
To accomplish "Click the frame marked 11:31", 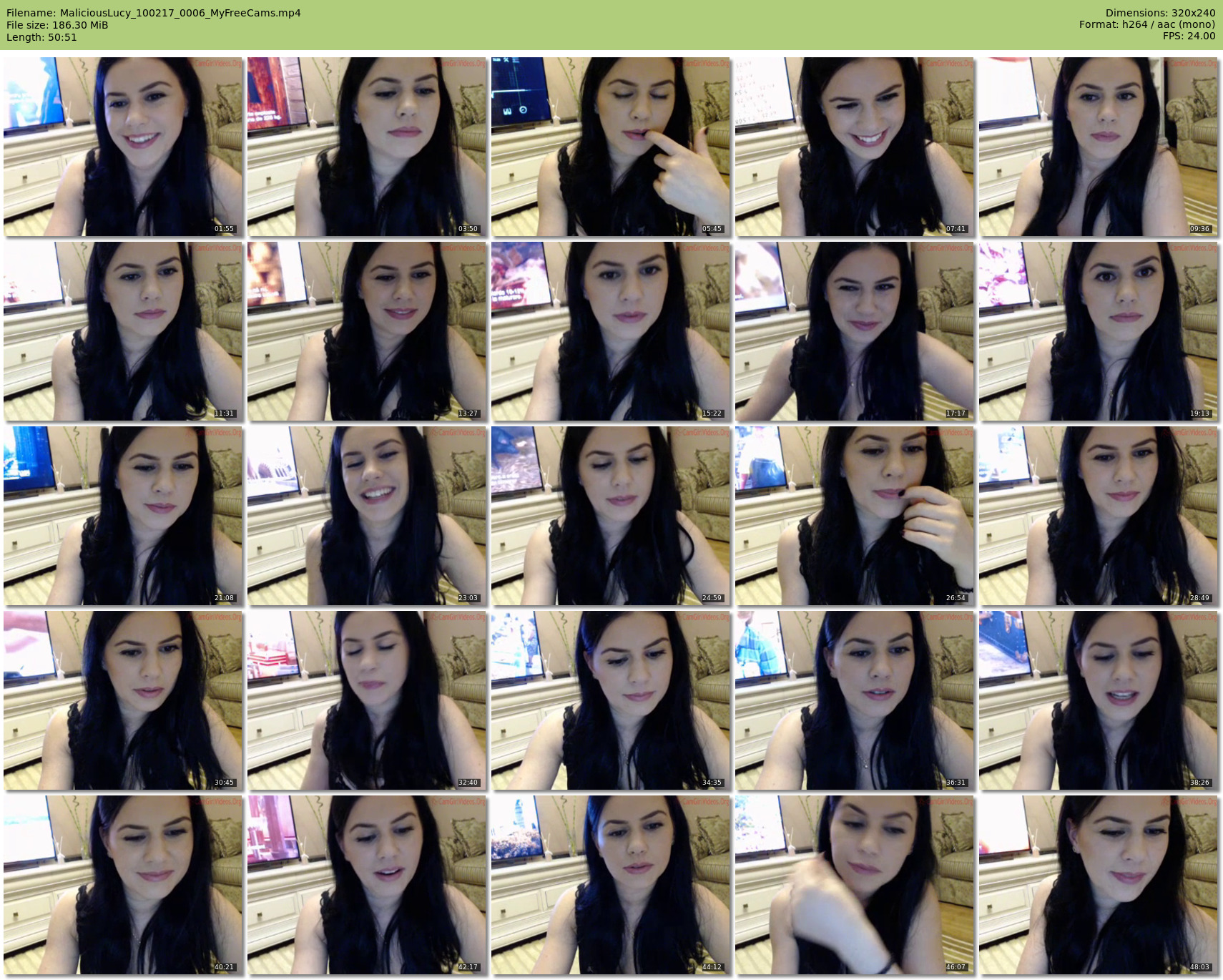I will click(x=123, y=331).
